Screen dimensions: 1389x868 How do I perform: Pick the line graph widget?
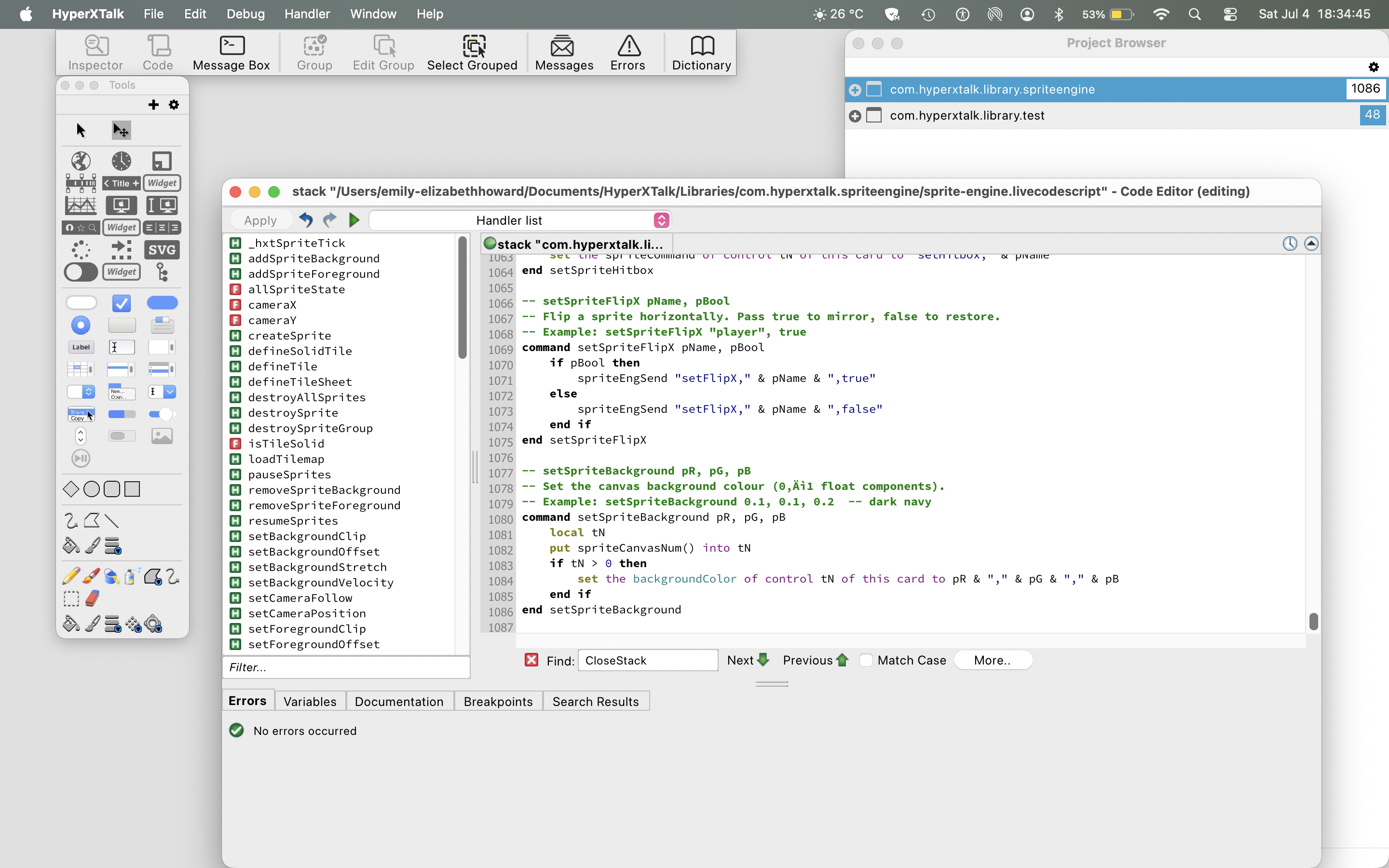click(x=81, y=205)
